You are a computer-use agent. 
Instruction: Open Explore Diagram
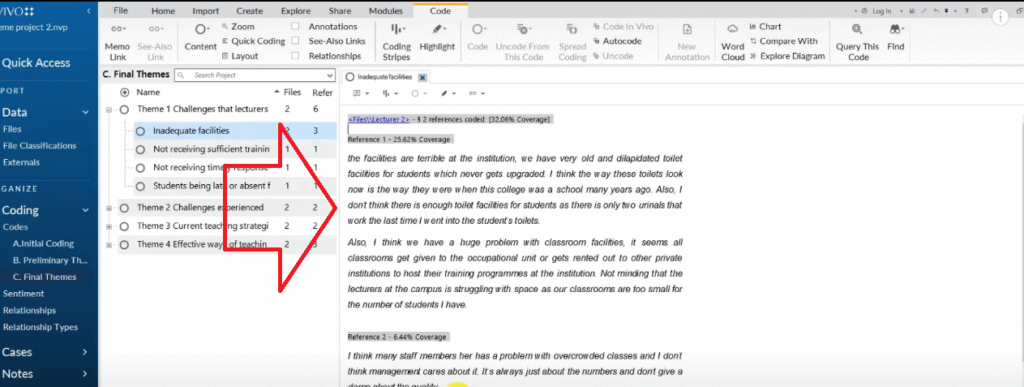pyautogui.click(x=787, y=56)
